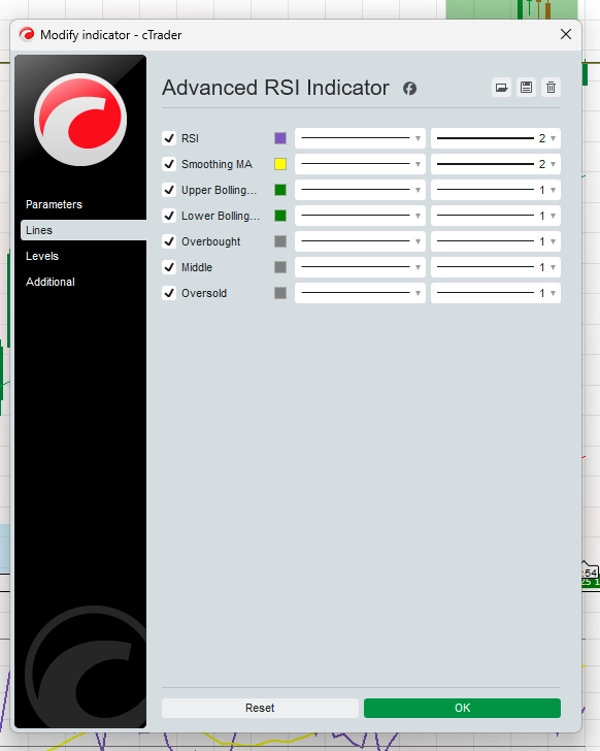This screenshot has width=600, height=751.
Task: Open the Middle line thickness dropdown
Action: [x=496, y=267]
